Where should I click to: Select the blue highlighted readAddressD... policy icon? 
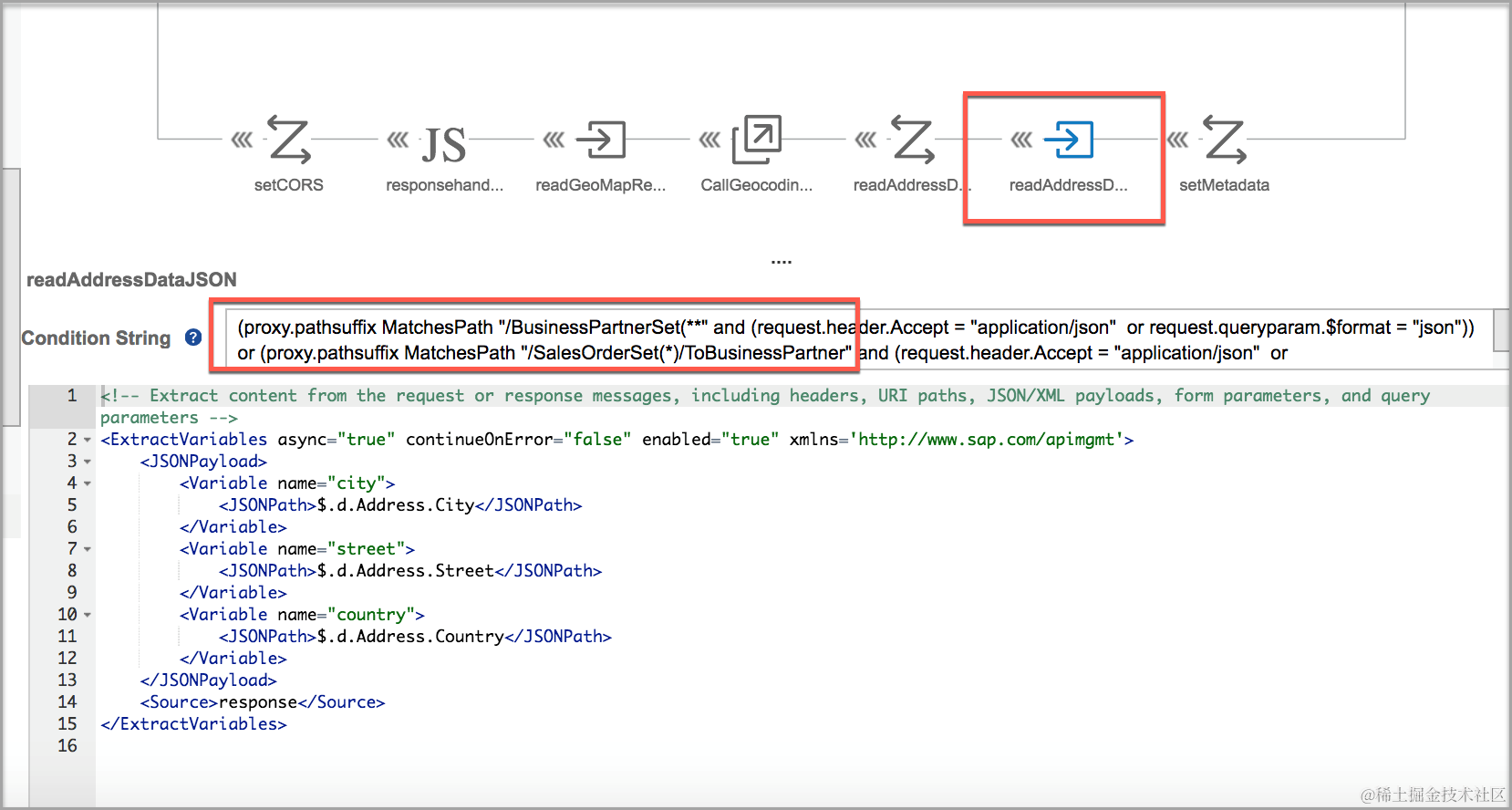(x=1069, y=140)
